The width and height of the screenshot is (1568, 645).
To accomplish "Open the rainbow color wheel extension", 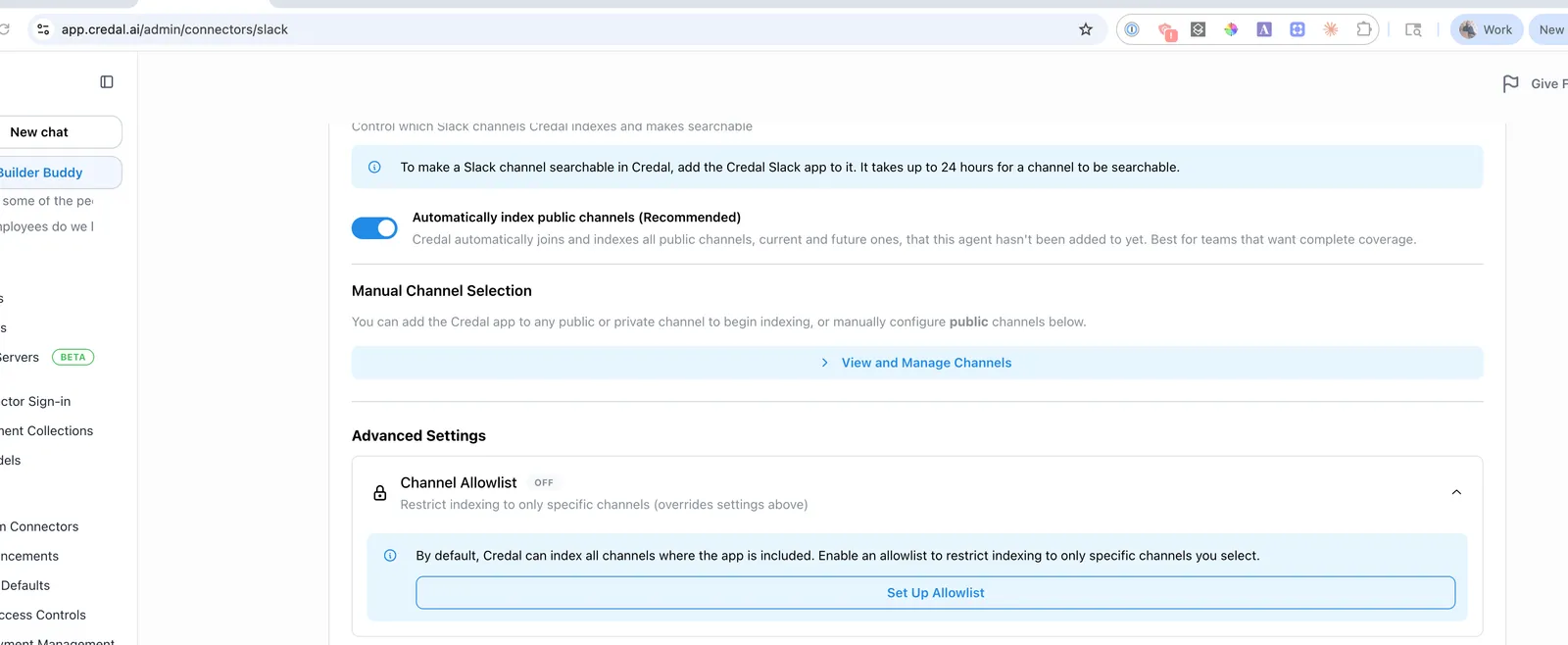I will tap(1231, 29).
